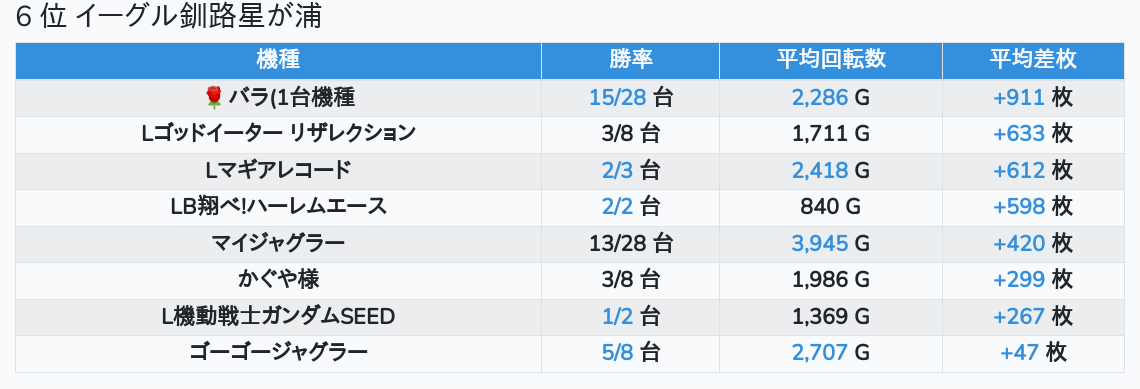Sort by 平均回転数 column header
Viewport: 1140px width, 389px height.
point(831,60)
